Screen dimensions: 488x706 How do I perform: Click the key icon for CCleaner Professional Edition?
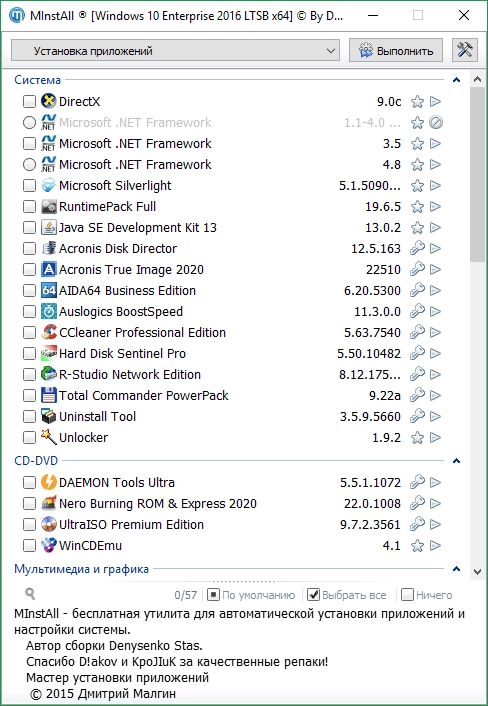[x=417, y=332]
